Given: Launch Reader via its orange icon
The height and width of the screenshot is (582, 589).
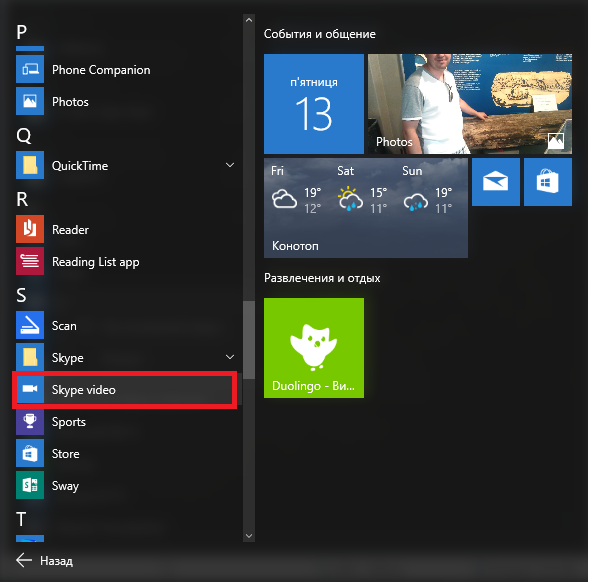Looking at the screenshot, I should click(30, 229).
